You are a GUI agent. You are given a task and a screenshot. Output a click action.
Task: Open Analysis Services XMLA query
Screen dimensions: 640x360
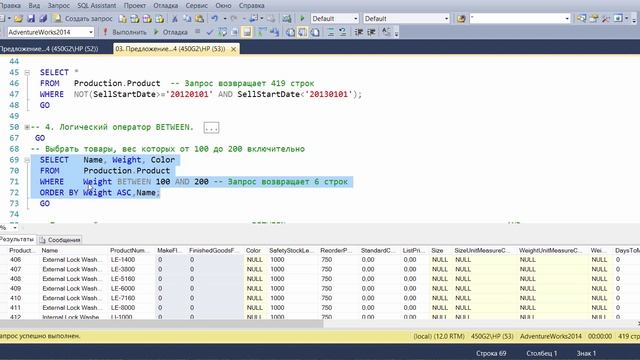point(160,19)
